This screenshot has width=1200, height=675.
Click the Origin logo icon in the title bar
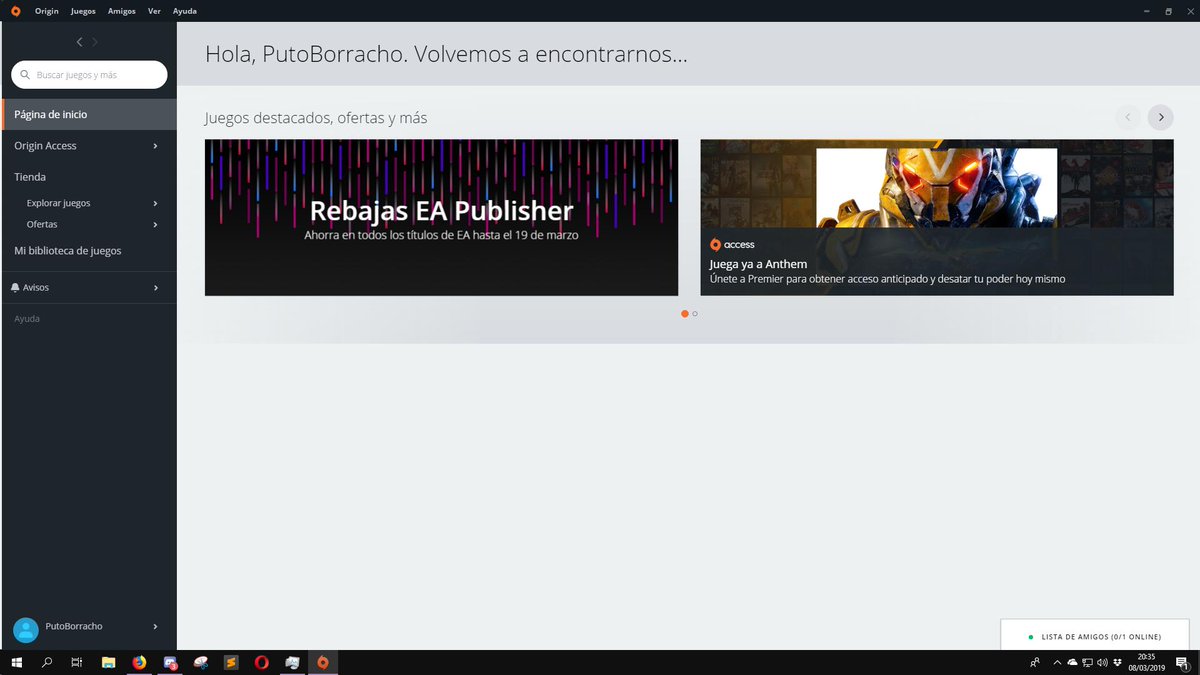pyautogui.click(x=15, y=11)
